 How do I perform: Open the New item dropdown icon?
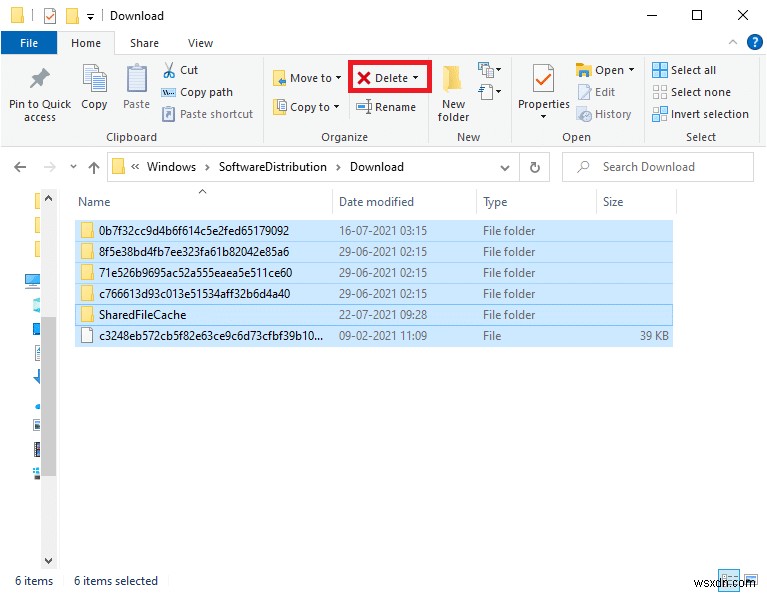point(489,69)
